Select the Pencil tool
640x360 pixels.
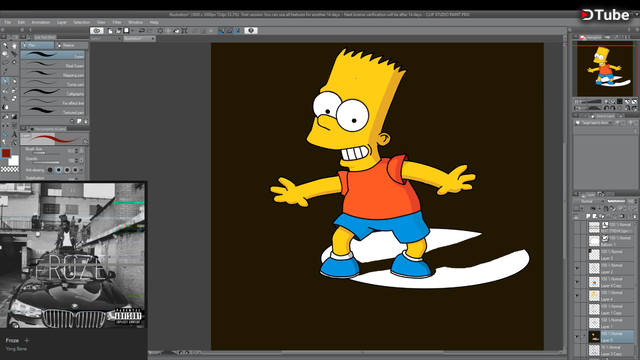(x=14, y=81)
